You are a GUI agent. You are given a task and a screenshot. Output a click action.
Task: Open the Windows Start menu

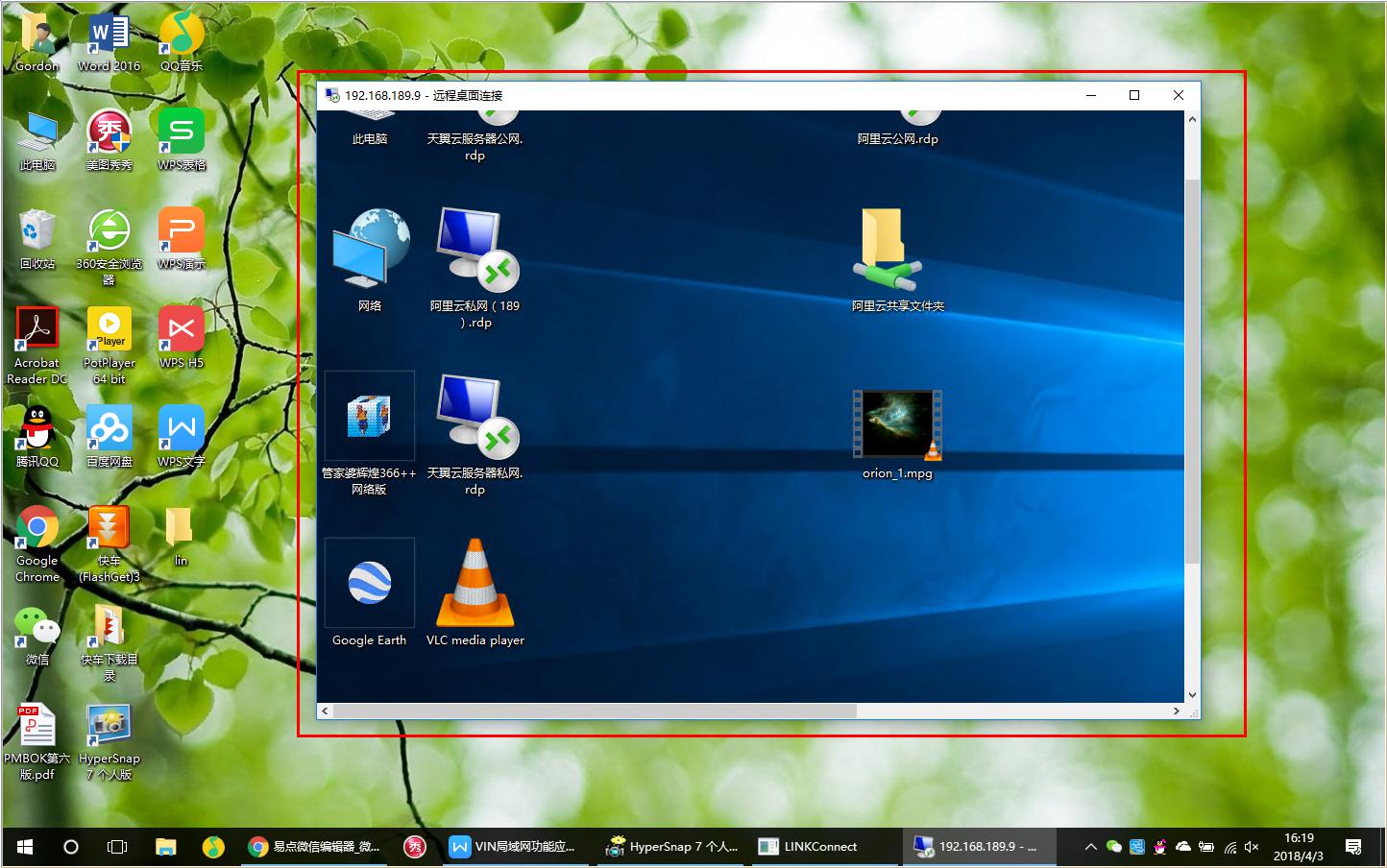pos(25,847)
